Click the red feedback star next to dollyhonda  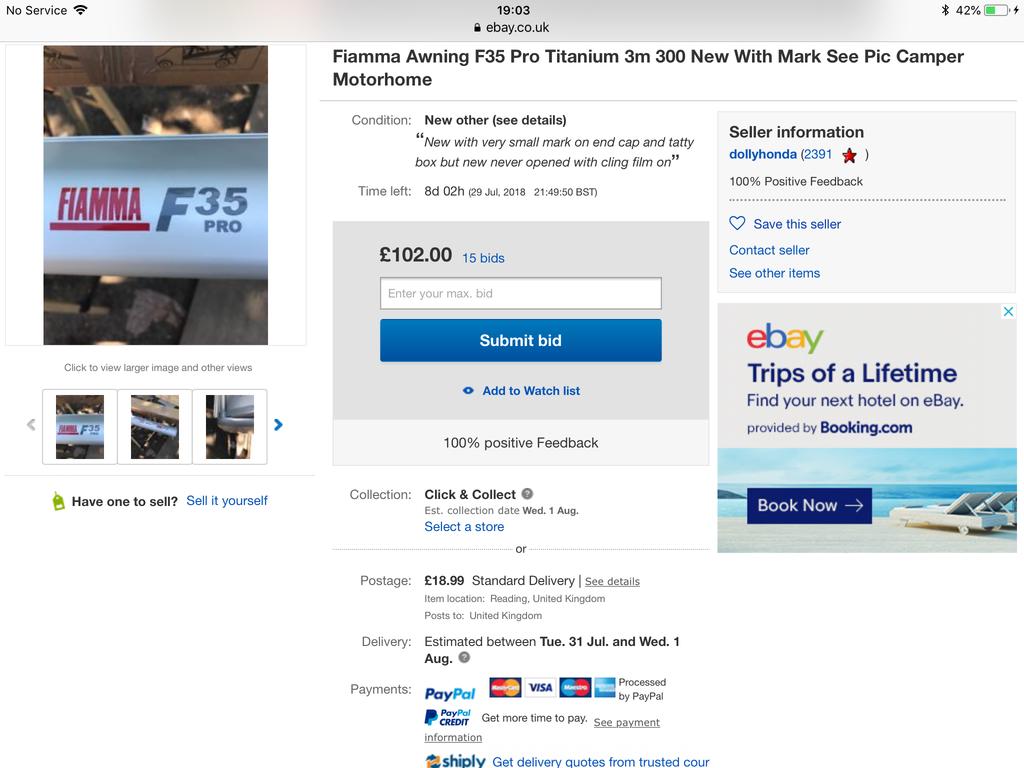[849, 155]
